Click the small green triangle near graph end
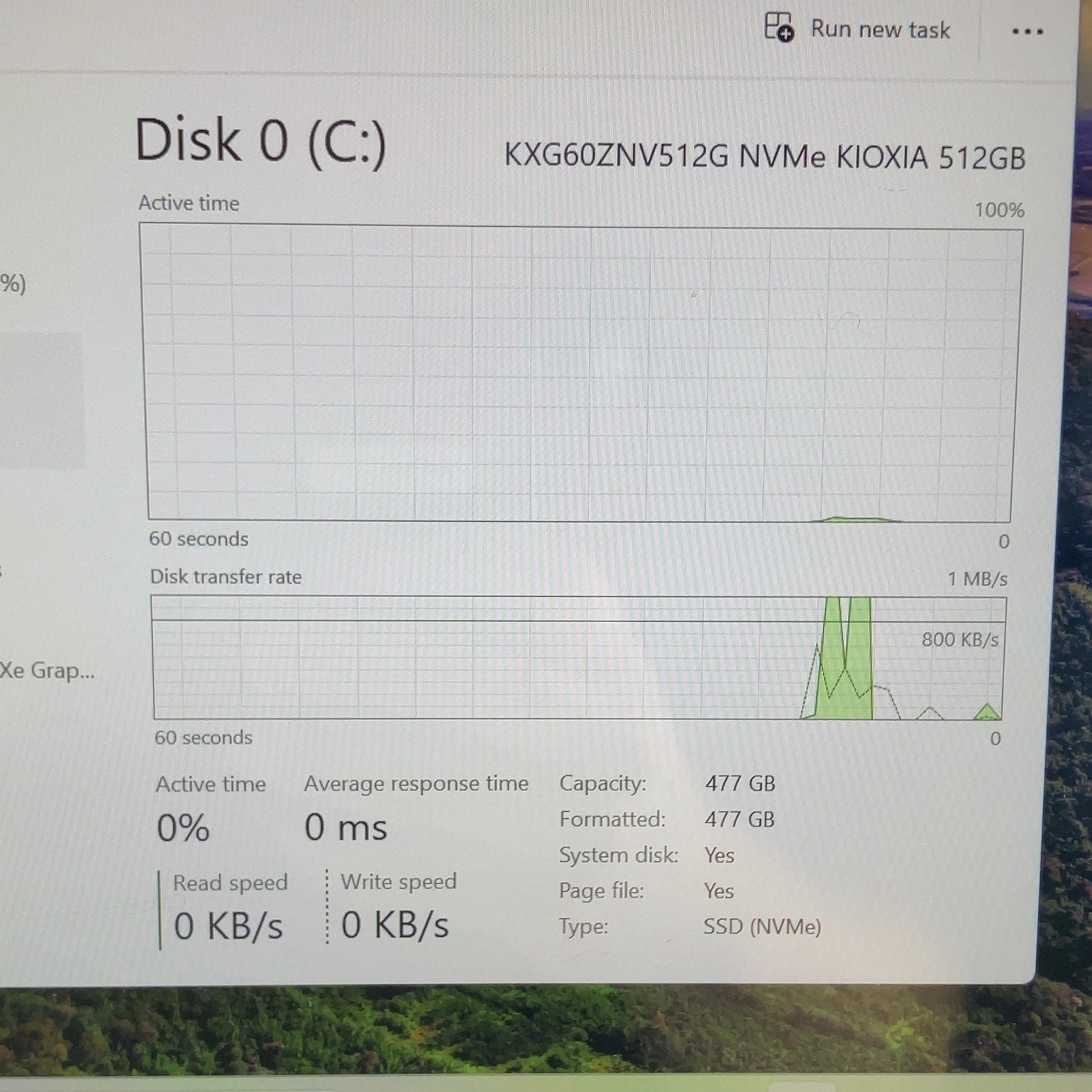Image resolution: width=1092 pixels, height=1092 pixels. pyautogui.click(x=987, y=711)
